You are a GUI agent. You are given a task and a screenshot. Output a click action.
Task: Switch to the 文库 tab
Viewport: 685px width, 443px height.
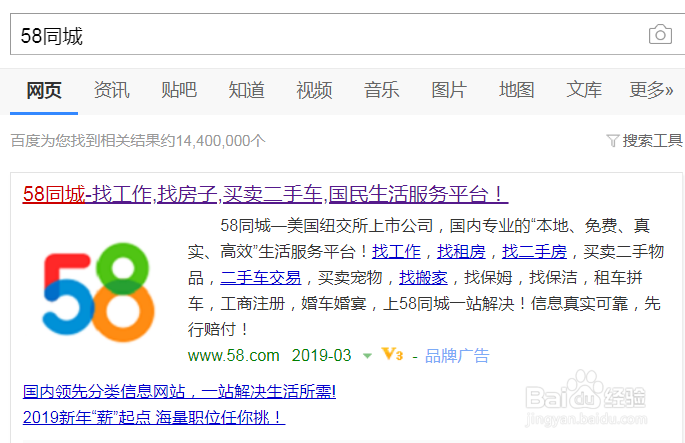[x=584, y=90]
